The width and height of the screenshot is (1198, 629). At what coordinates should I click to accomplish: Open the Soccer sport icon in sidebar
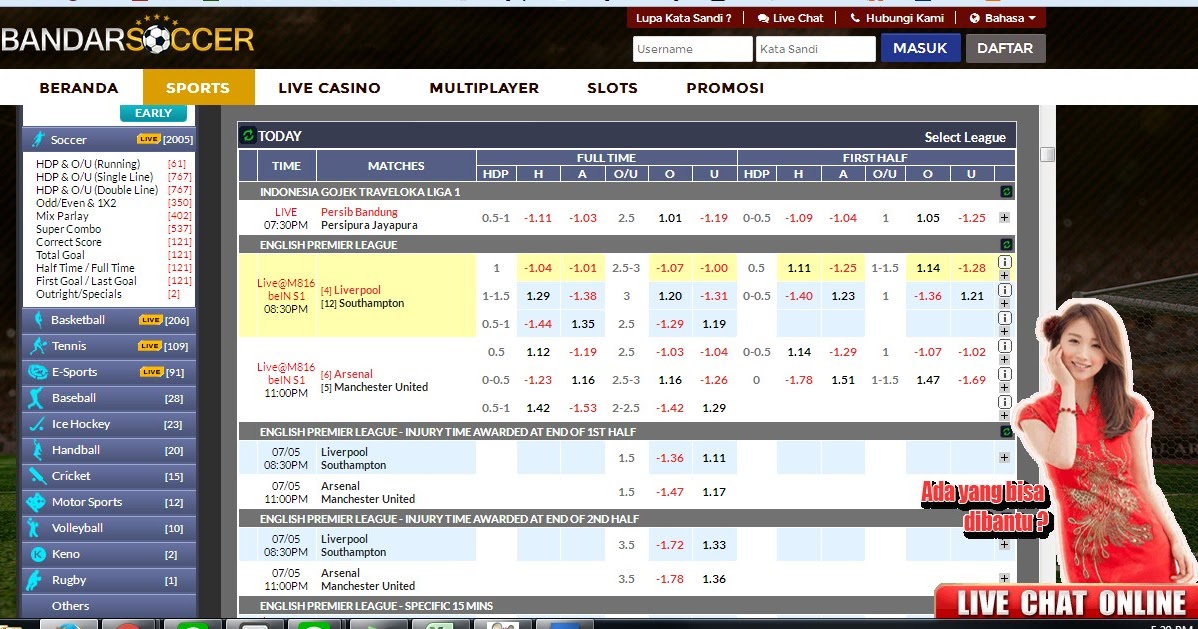point(37,139)
